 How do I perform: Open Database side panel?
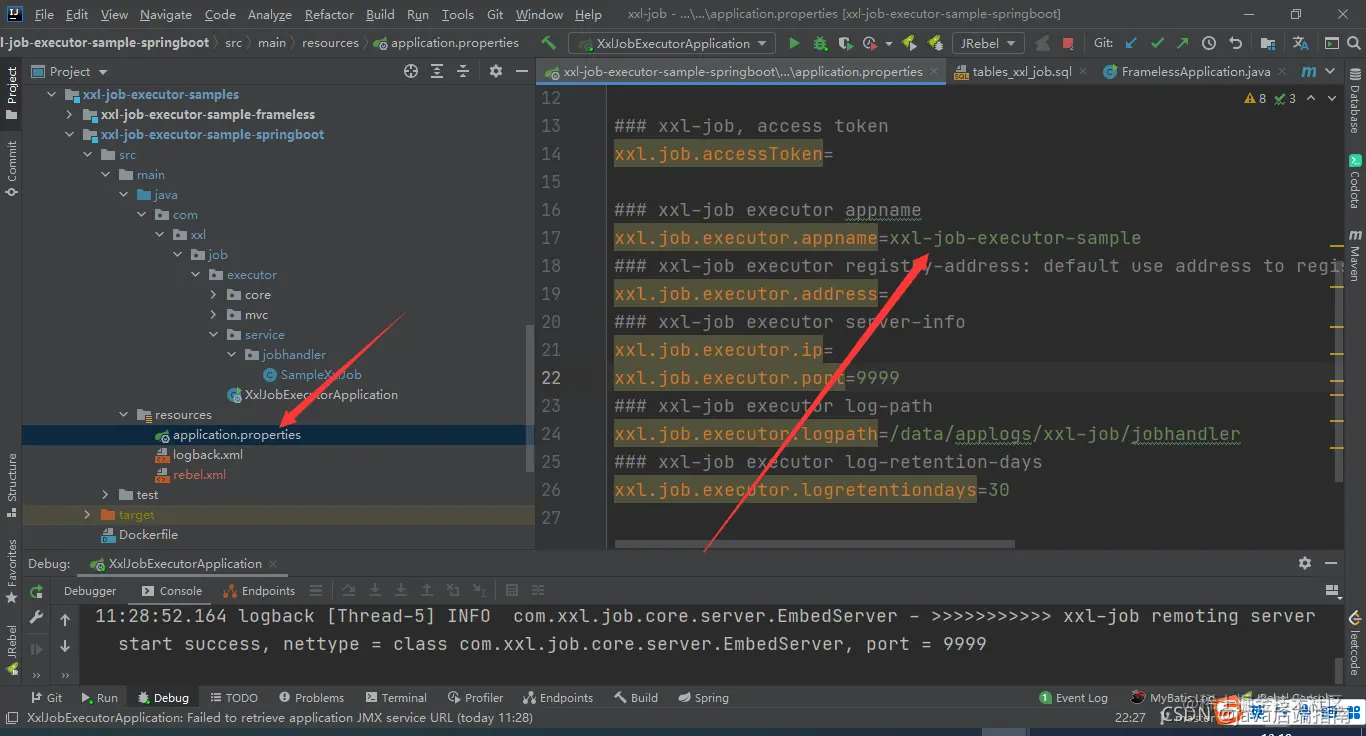(1355, 103)
